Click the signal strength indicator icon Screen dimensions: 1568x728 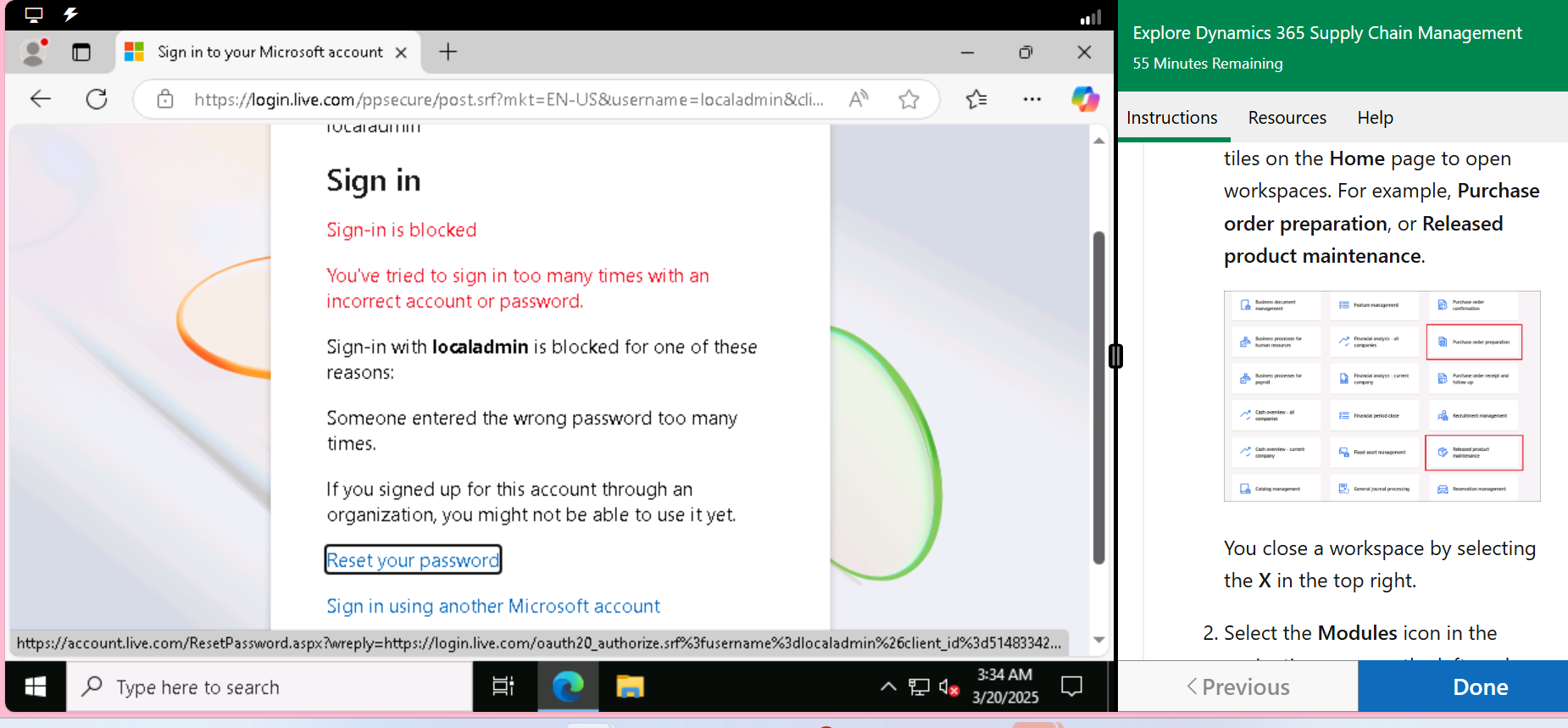1091,17
